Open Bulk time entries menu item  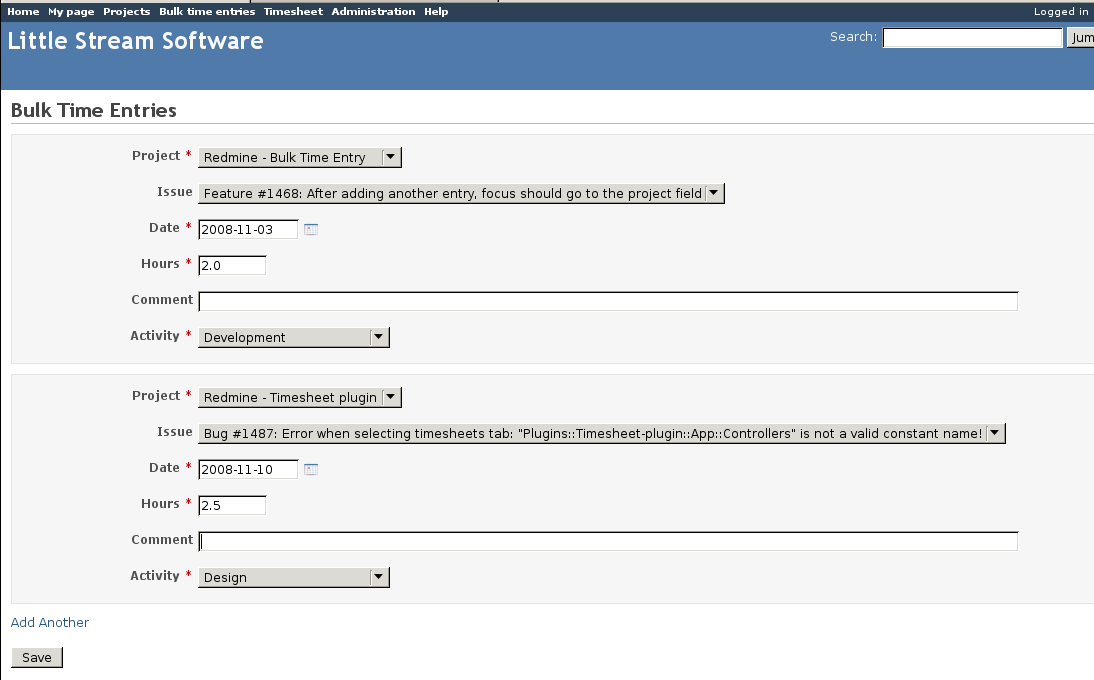[x=207, y=11]
